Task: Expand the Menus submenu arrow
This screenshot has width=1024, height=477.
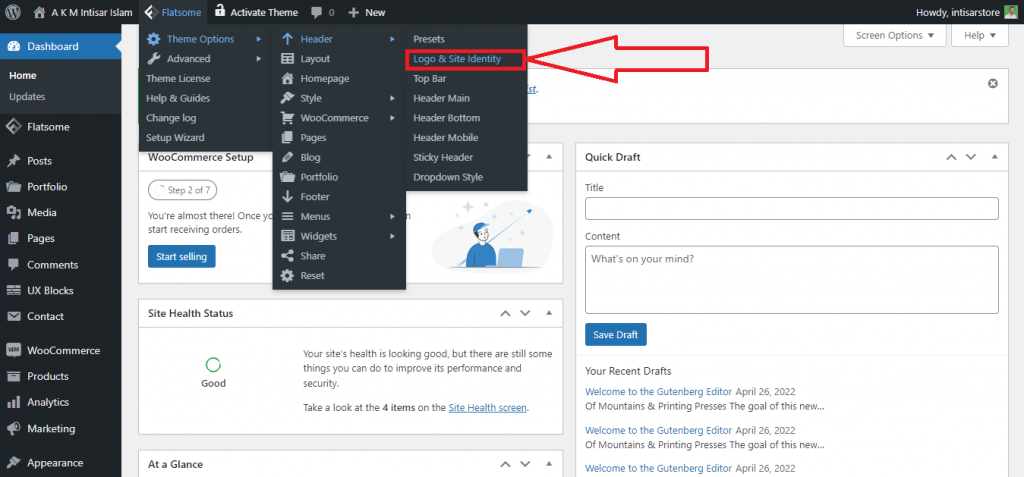Action: pos(392,216)
